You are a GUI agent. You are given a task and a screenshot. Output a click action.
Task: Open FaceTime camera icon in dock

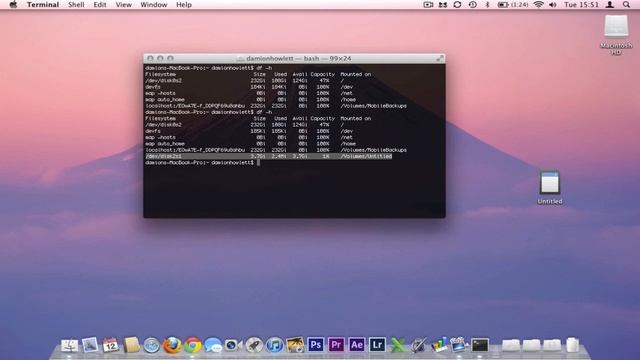click(x=233, y=345)
